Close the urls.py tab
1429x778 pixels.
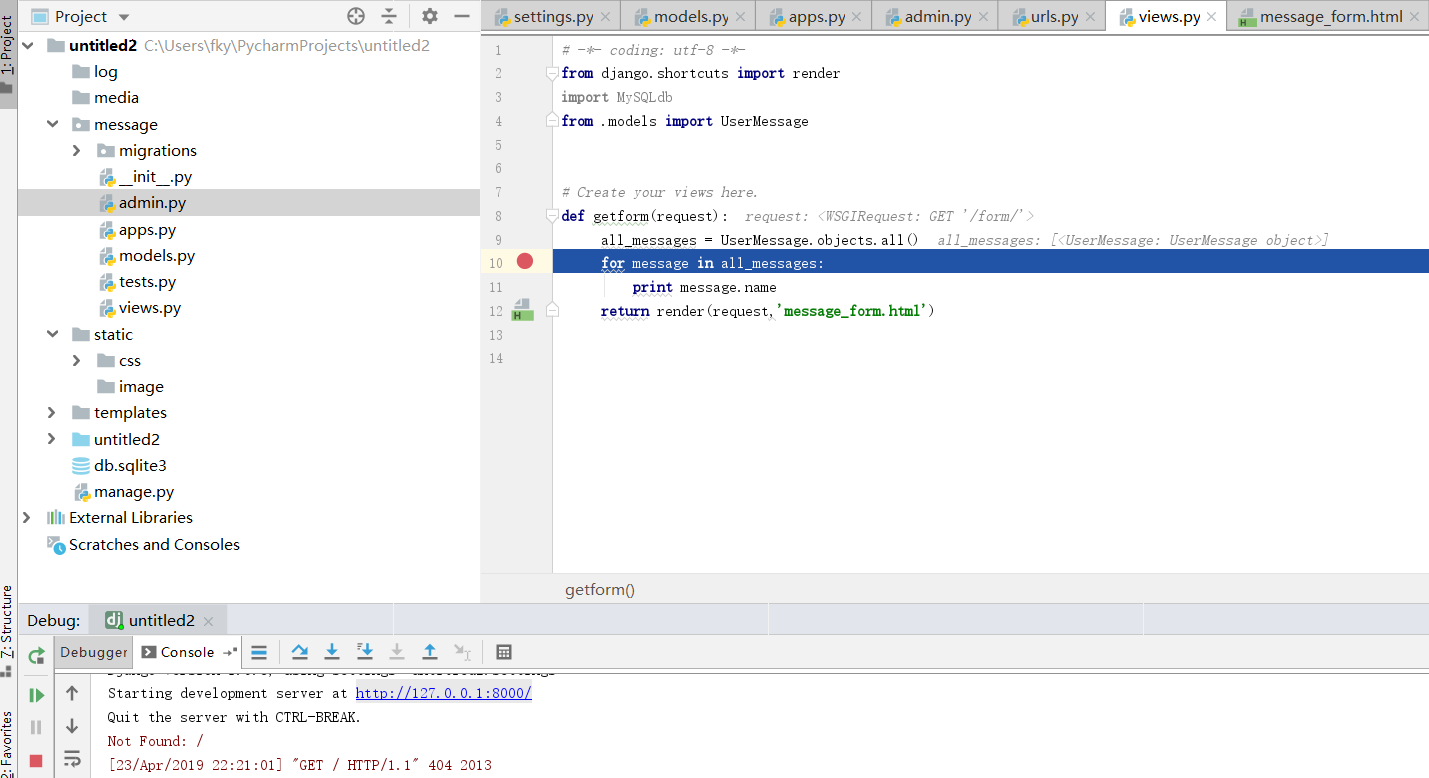pyautogui.click(x=1091, y=17)
